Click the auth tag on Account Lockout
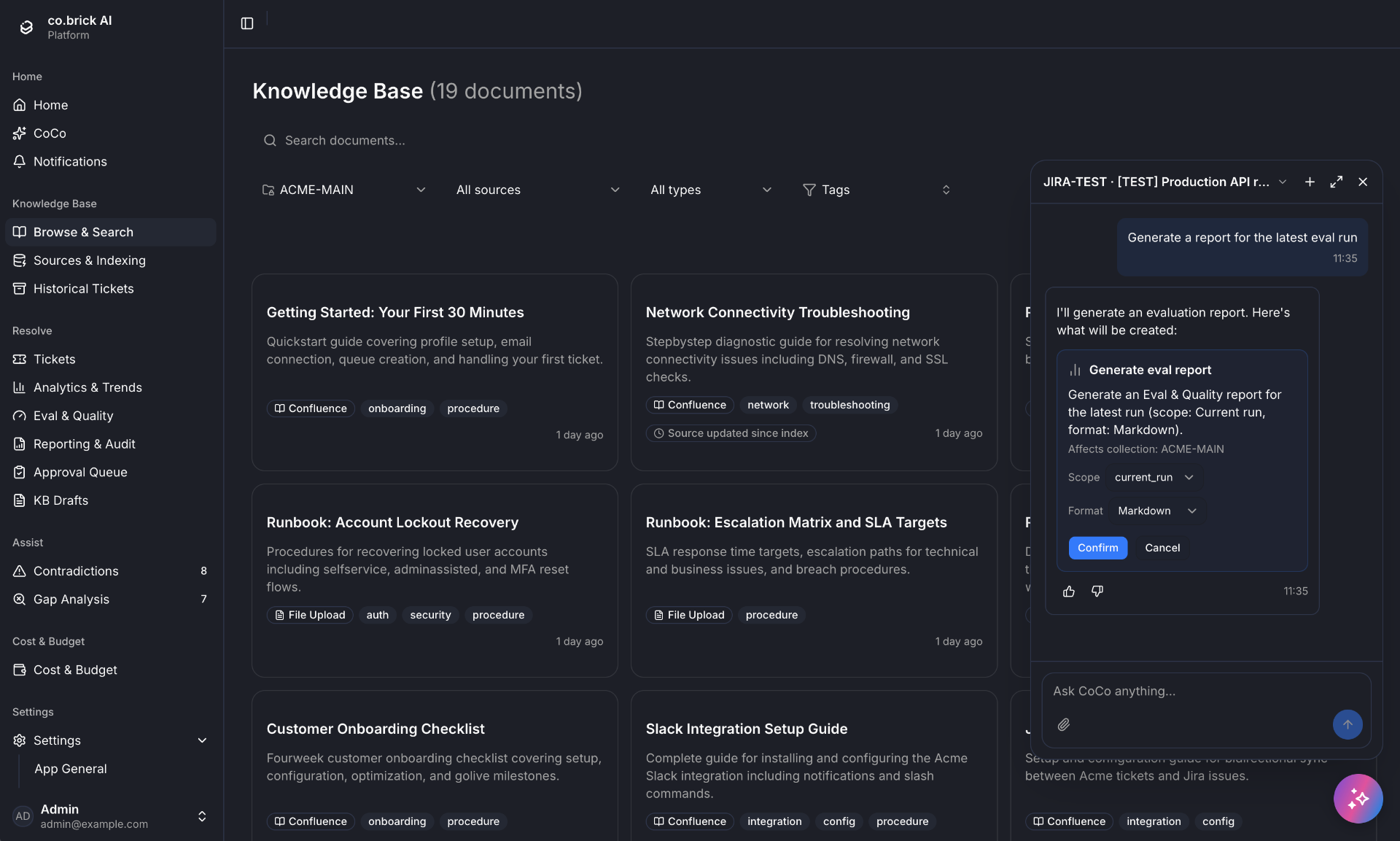Screen dimensions: 1400x841 click(377, 615)
